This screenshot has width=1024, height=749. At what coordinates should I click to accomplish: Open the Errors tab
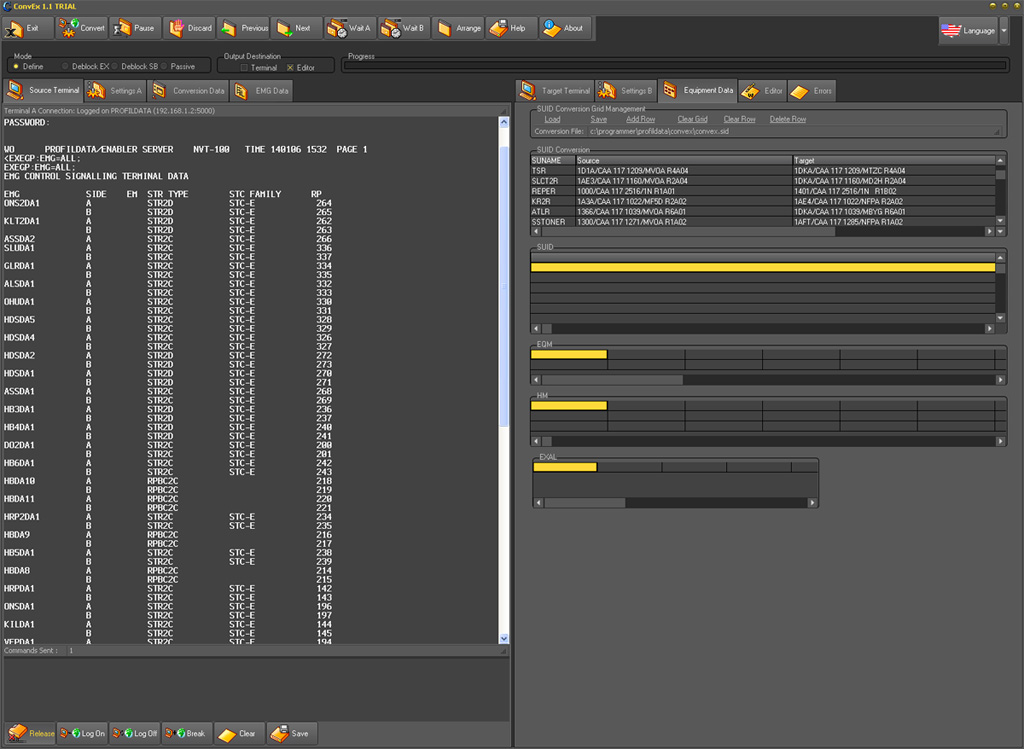[811, 91]
